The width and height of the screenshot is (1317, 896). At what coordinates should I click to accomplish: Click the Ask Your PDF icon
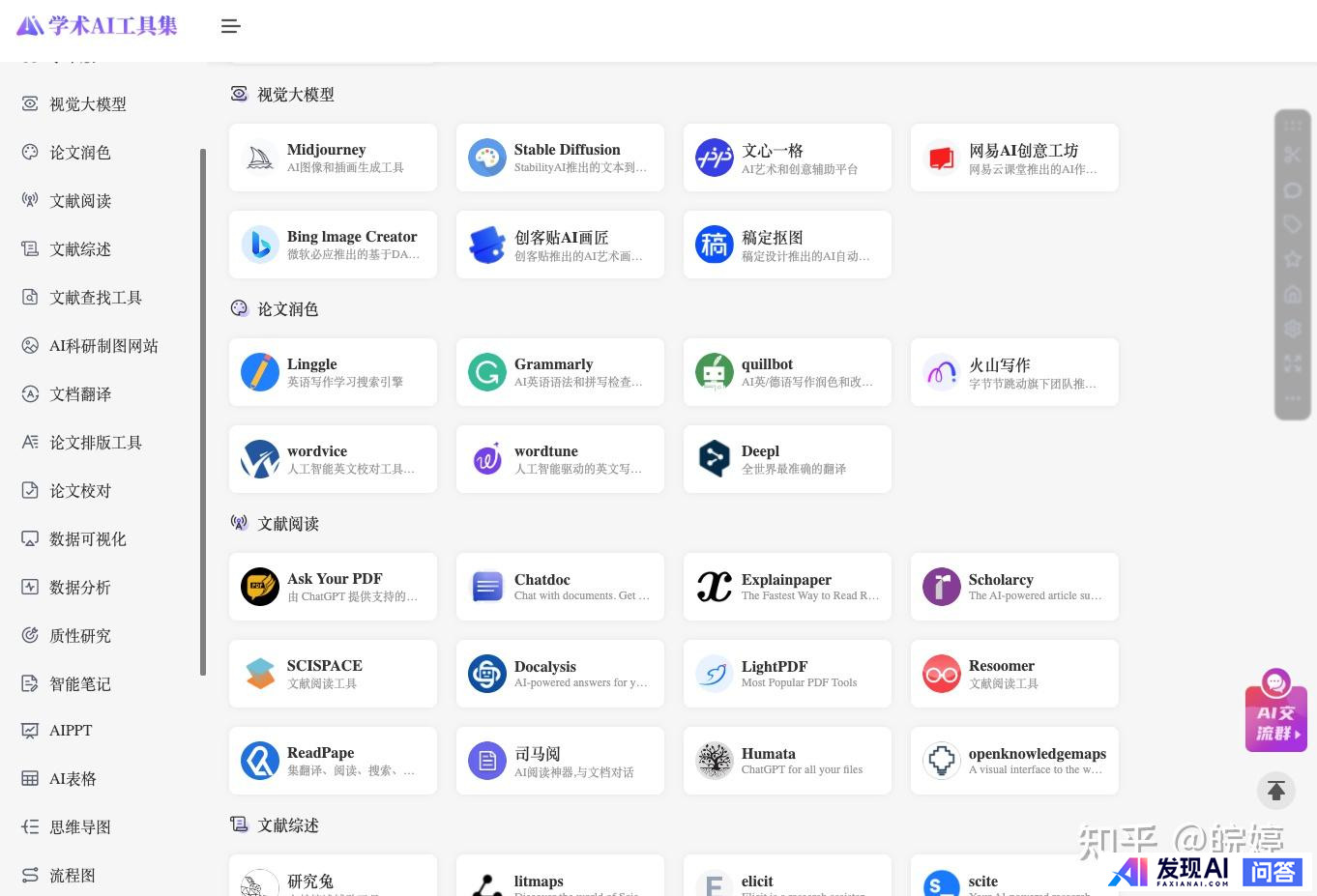coord(260,587)
